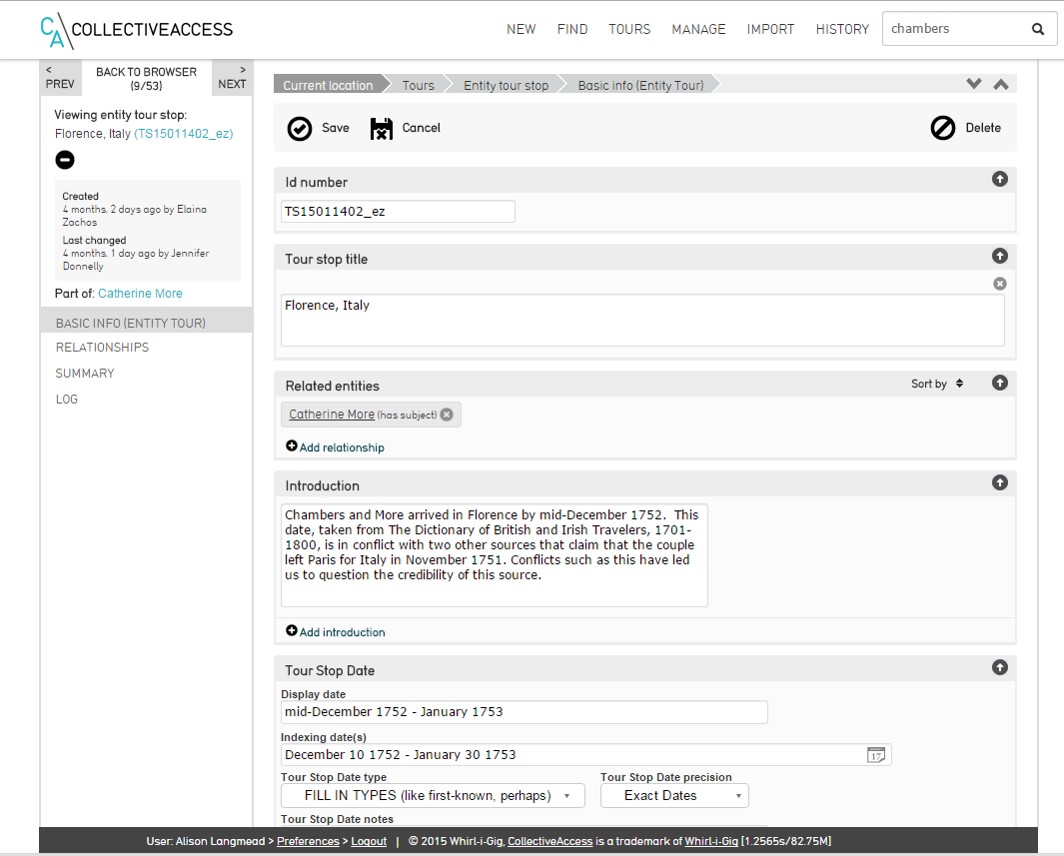Collapse the Tour Stop Date bundle

pyautogui.click(x=1000, y=667)
